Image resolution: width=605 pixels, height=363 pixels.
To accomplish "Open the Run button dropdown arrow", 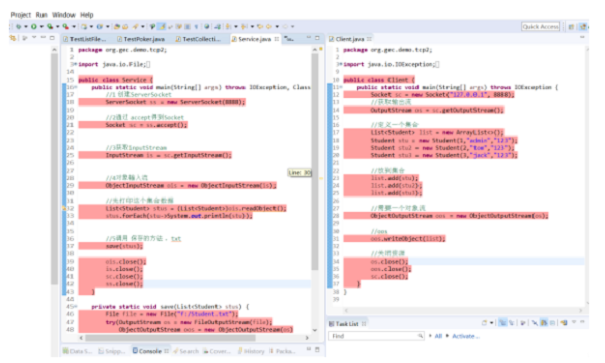I will [41, 27].
